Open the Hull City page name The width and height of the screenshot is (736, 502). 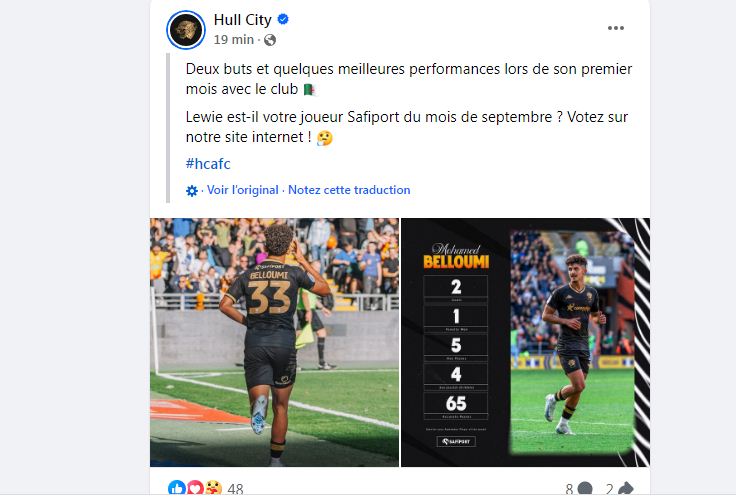click(243, 20)
